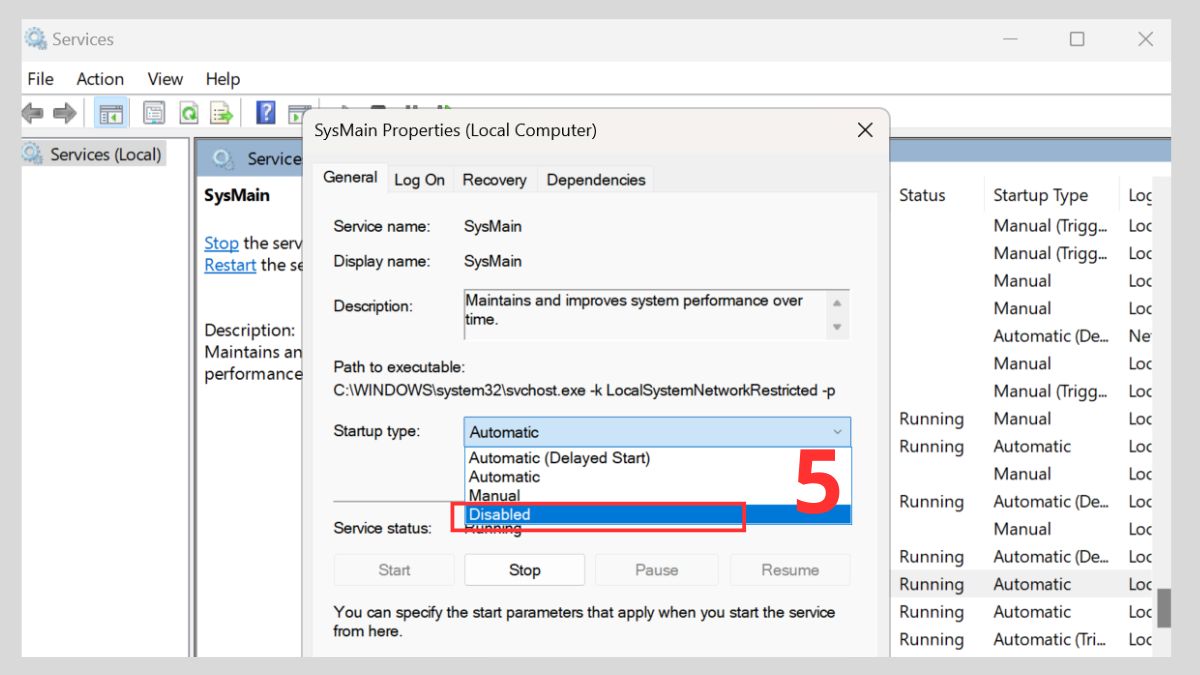This screenshot has height=675, width=1200.
Task: Click the Export List toolbar icon
Action: 221,114
